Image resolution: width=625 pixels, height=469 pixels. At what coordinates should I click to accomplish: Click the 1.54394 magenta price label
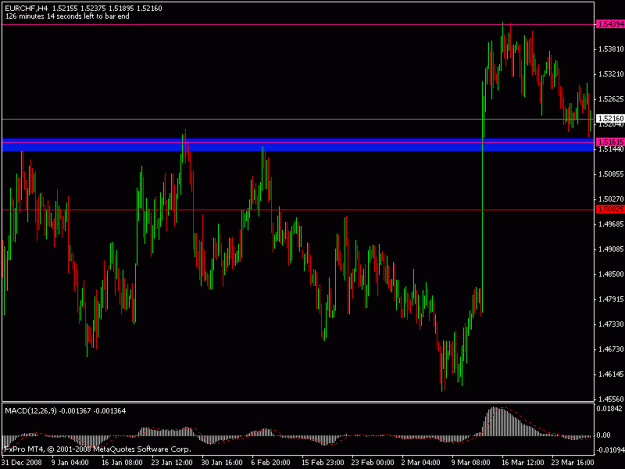tap(610, 24)
